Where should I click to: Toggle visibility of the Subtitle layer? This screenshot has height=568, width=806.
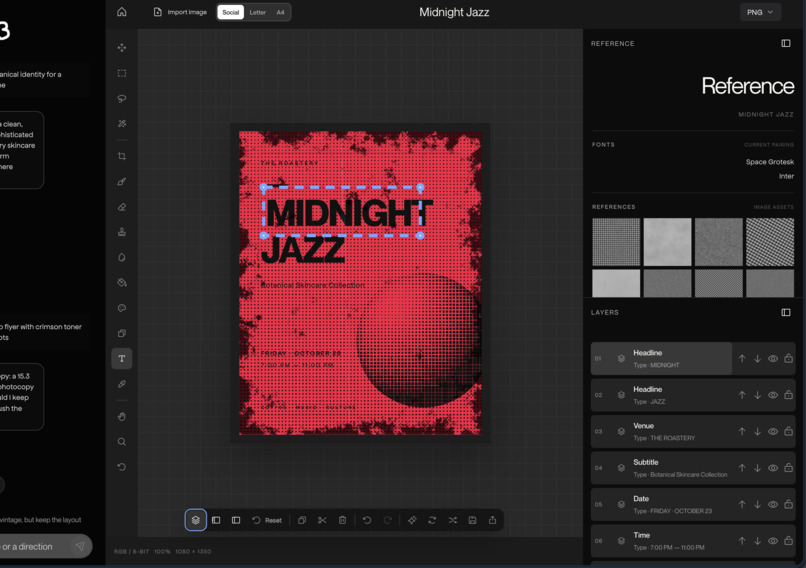point(773,468)
